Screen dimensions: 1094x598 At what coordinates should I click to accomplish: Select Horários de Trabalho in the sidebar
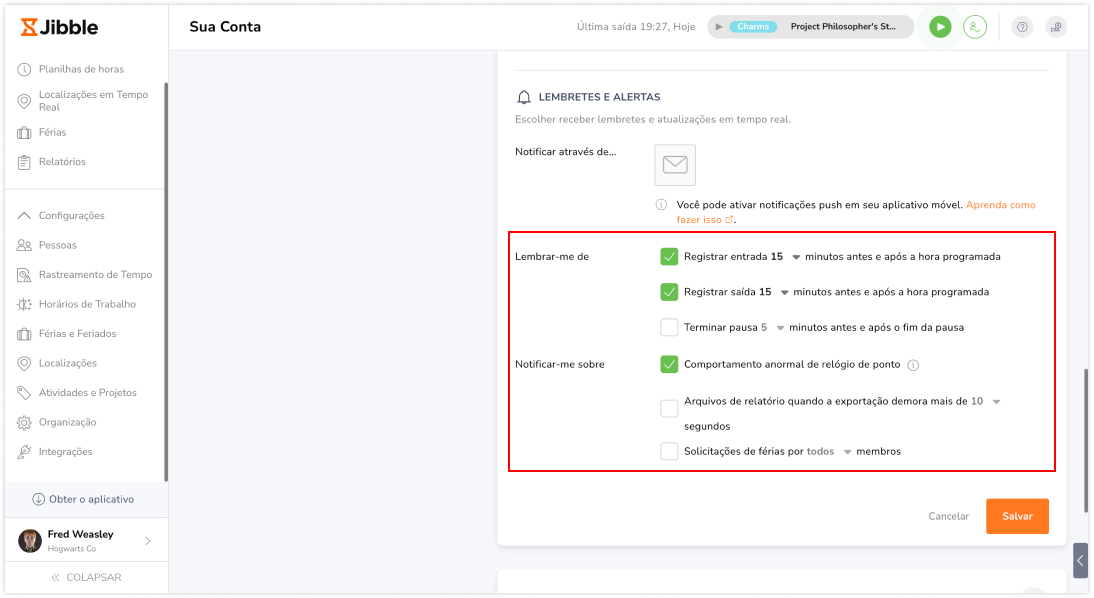click(x=85, y=303)
